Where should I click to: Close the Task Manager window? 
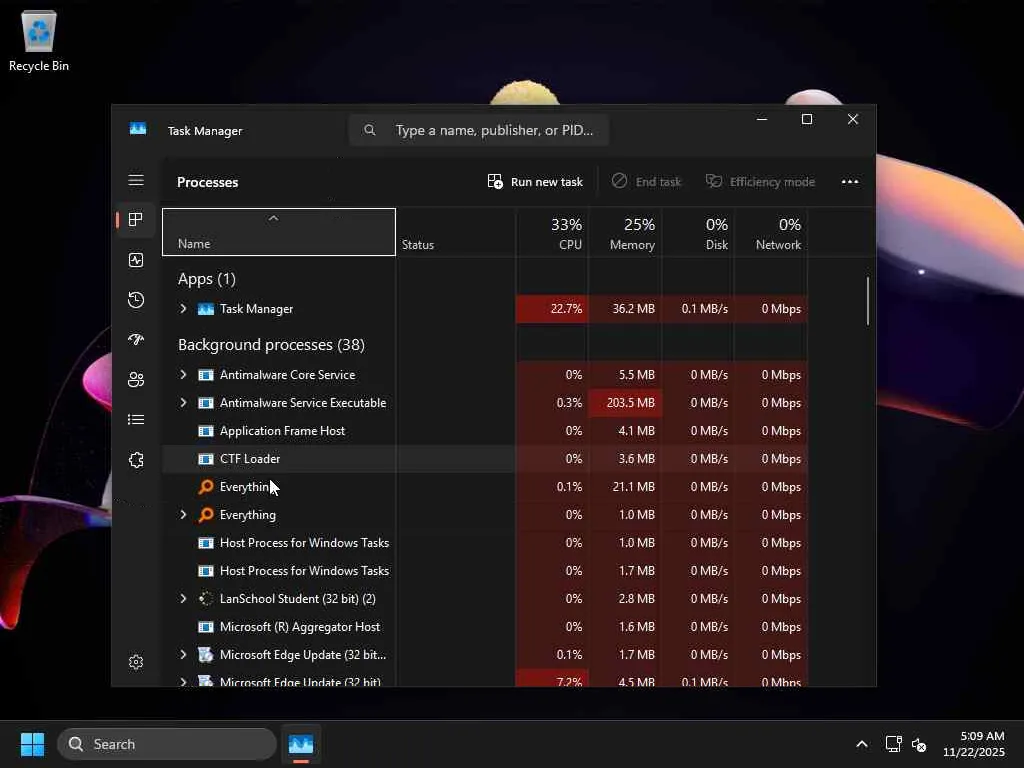pos(853,119)
